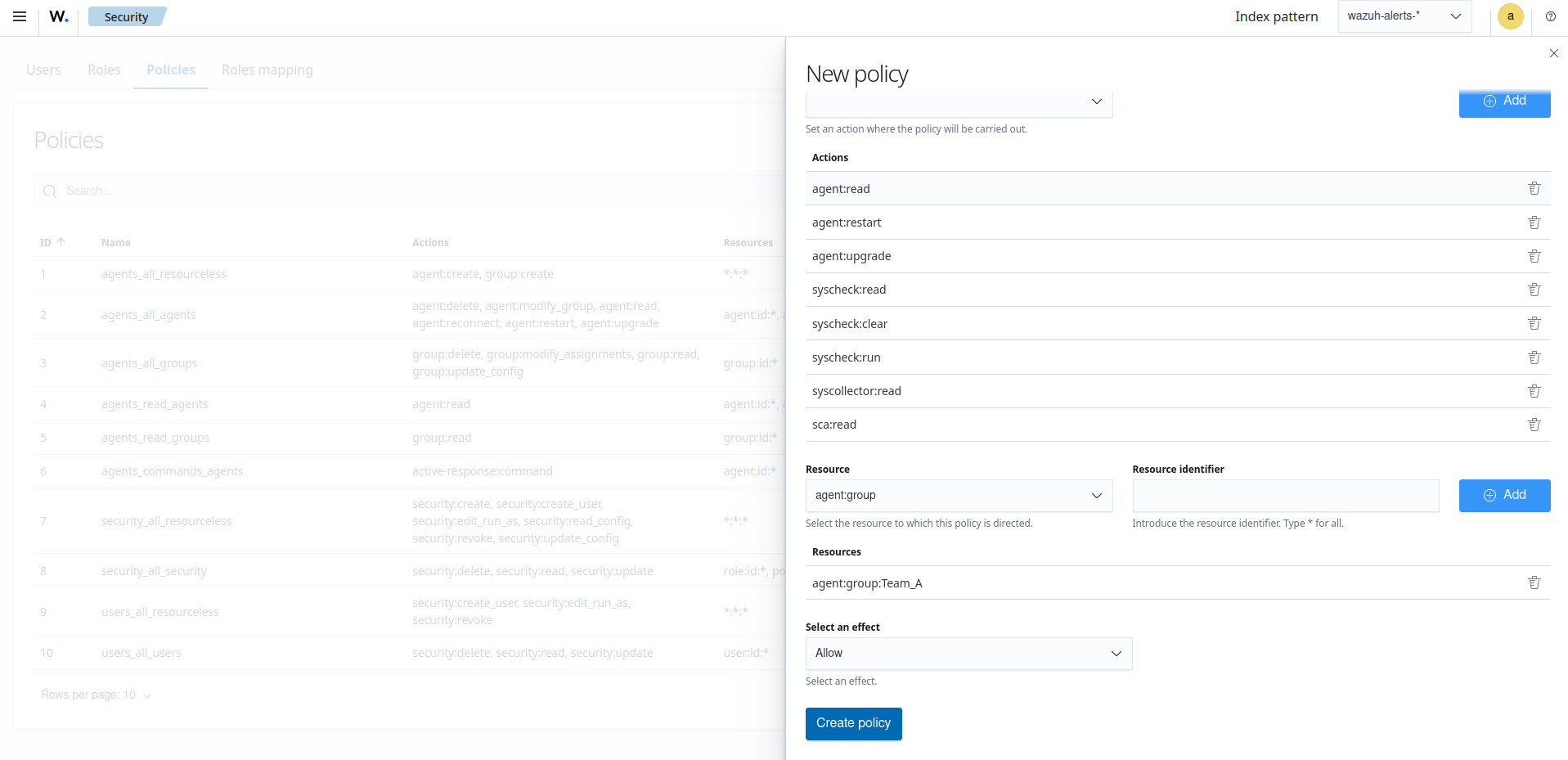The width and height of the screenshot is (1568, 760).
Task: Open the navigation hamburger menu
Action: pyautogui.click(x=20, y=16)
